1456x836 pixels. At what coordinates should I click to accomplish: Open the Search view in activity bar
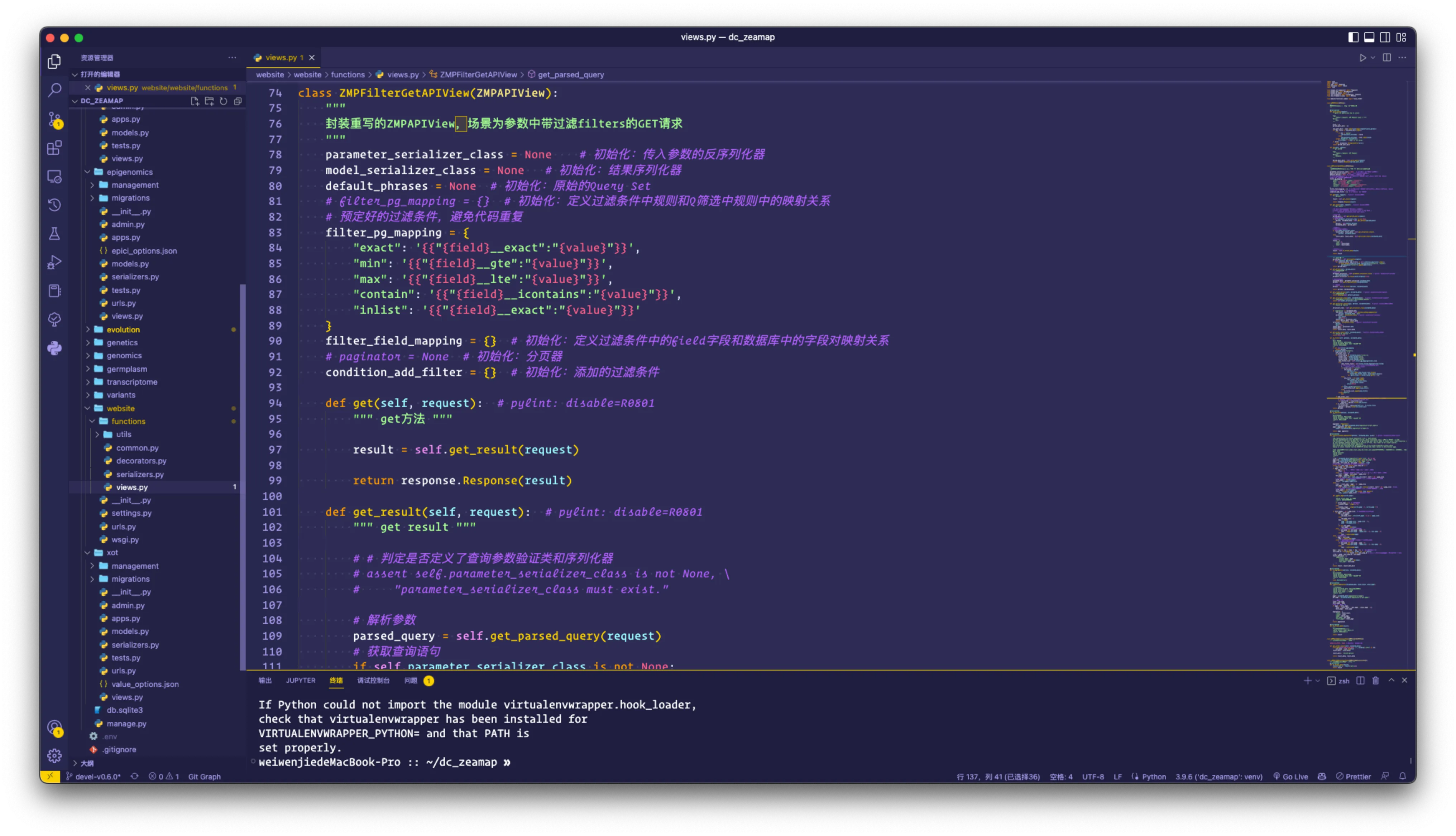coord(54,90)
